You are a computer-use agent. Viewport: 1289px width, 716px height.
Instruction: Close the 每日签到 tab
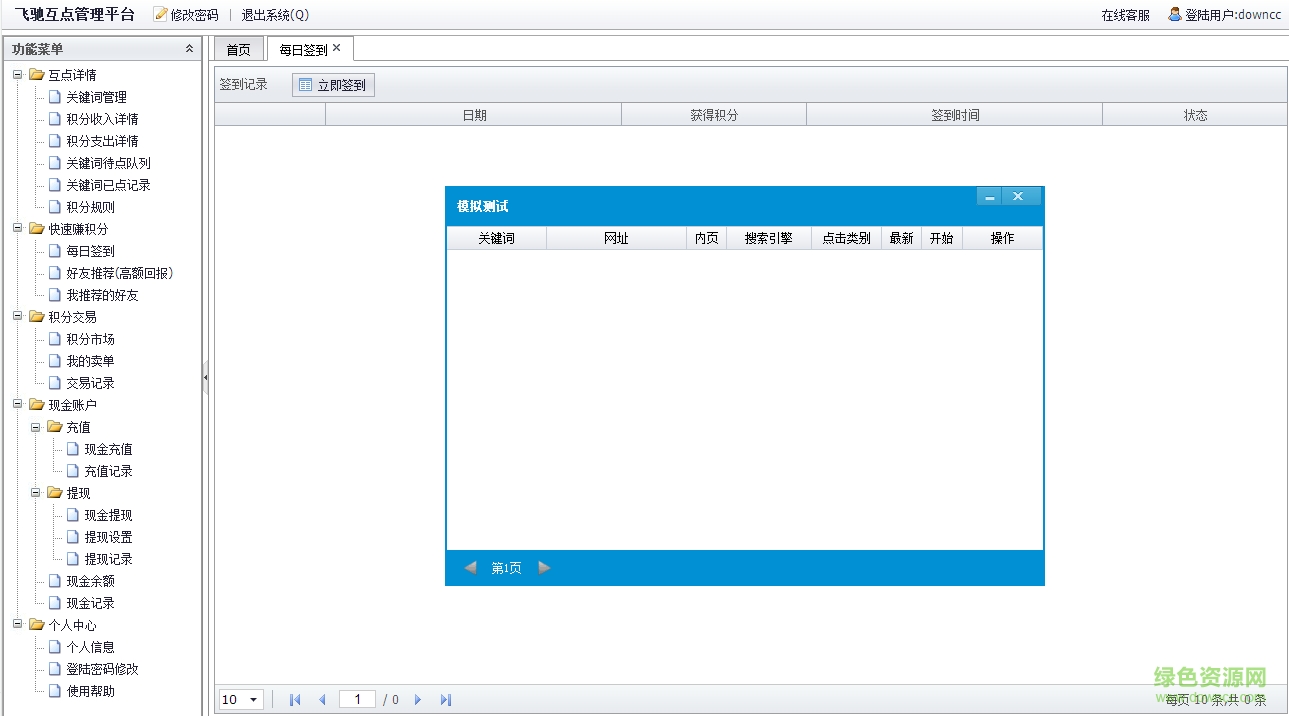pyautogui.click(x=337, y=48)
